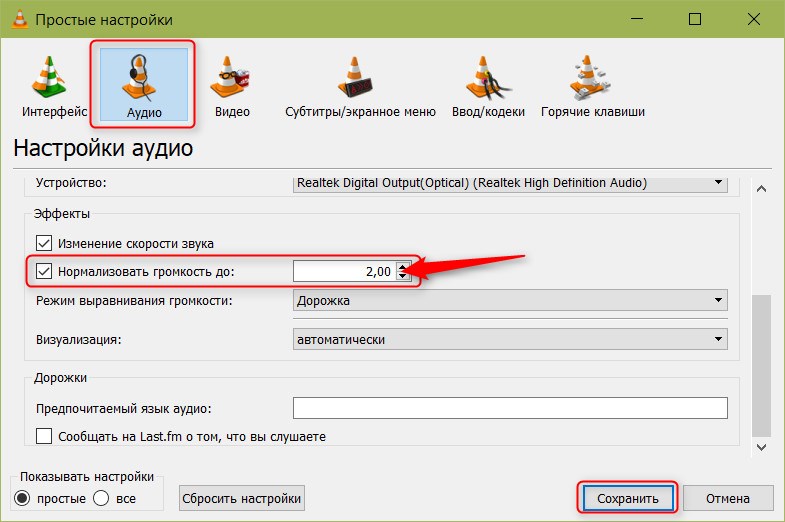Image resolution: width=785 pixels, height=522 pixels.
Task: Click the Показывать настройки label
Action: (87, 476)
